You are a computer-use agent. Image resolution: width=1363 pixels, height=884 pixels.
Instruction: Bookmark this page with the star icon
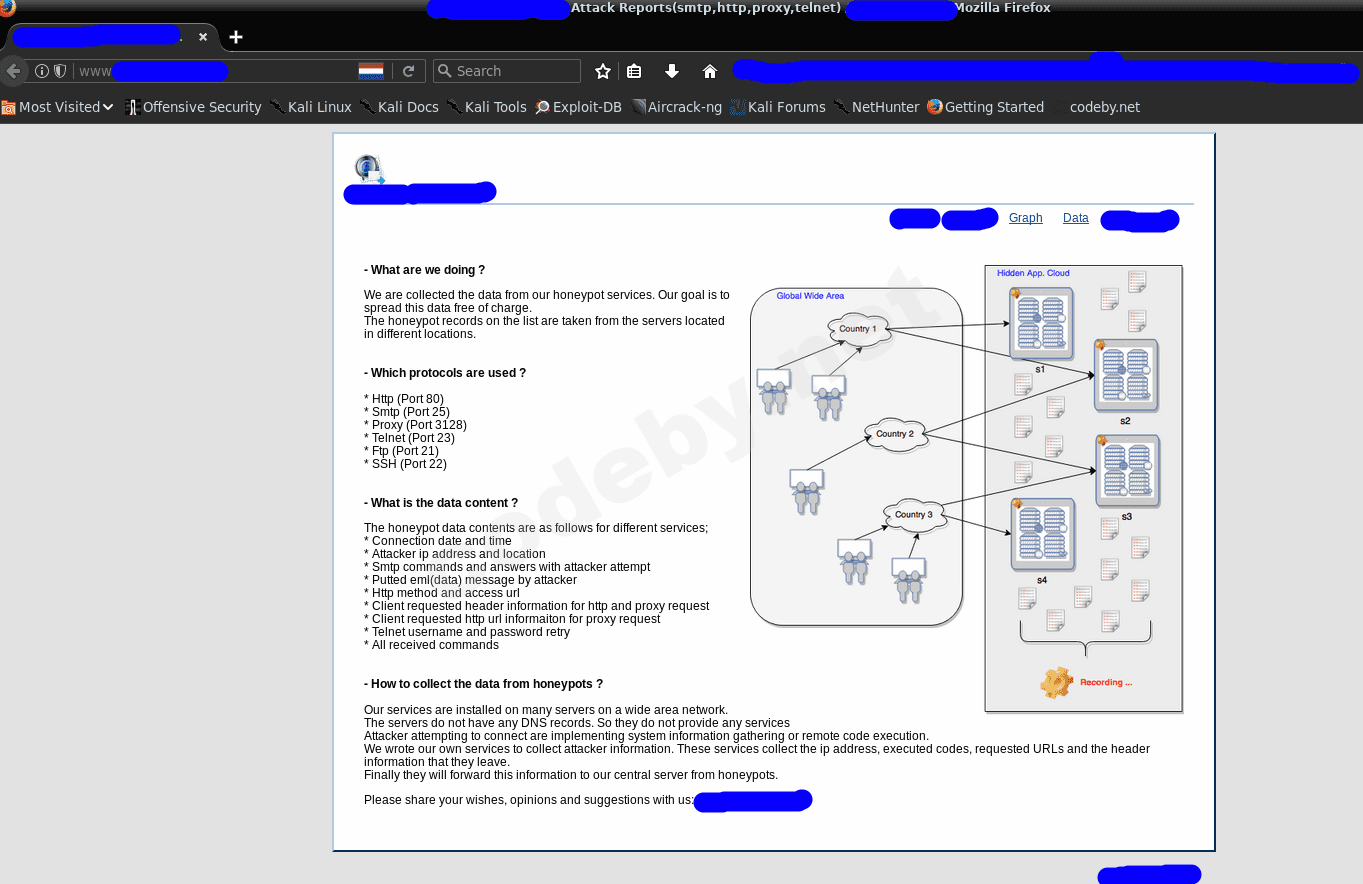603,71
